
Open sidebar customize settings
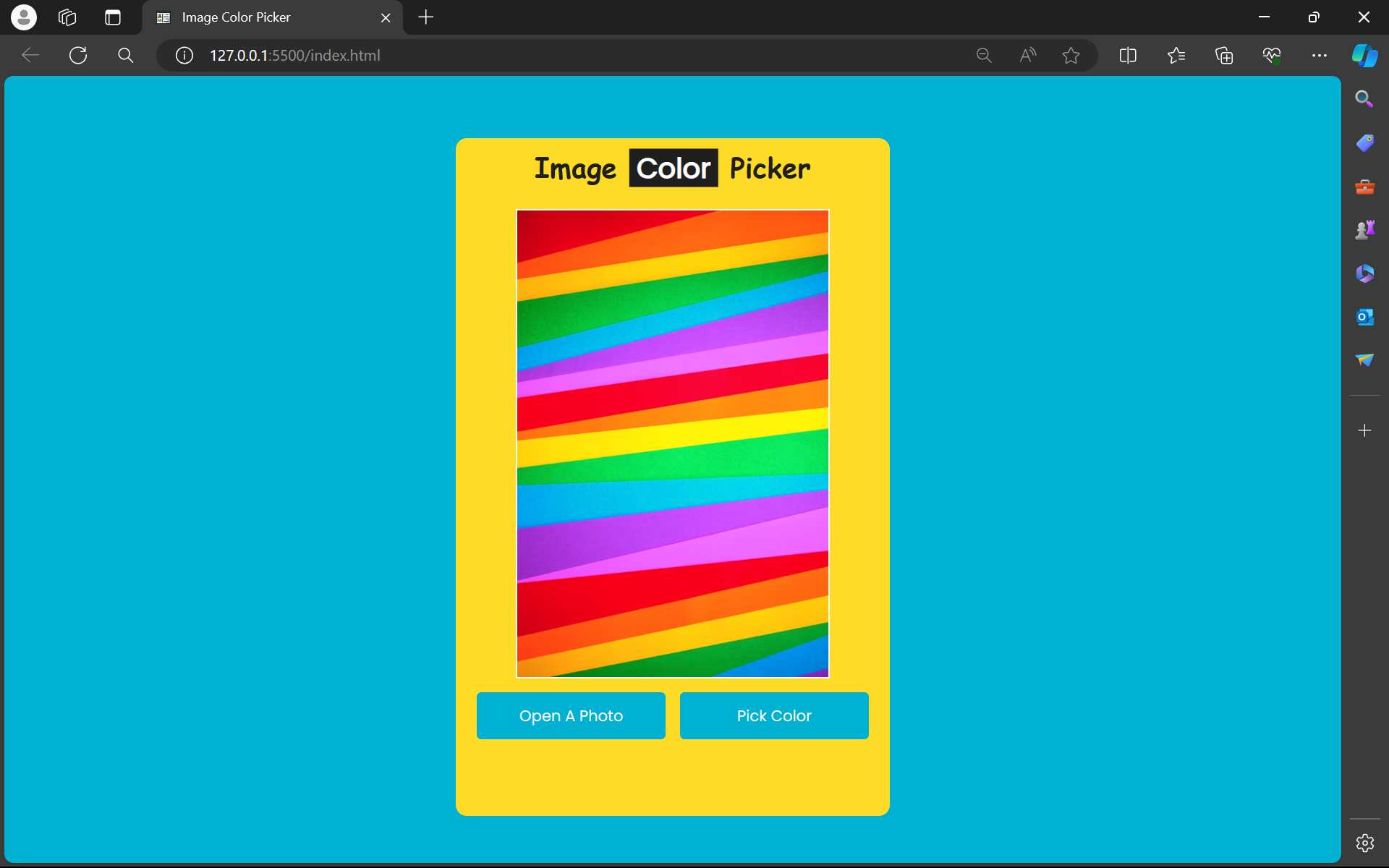coord(1364,842)
